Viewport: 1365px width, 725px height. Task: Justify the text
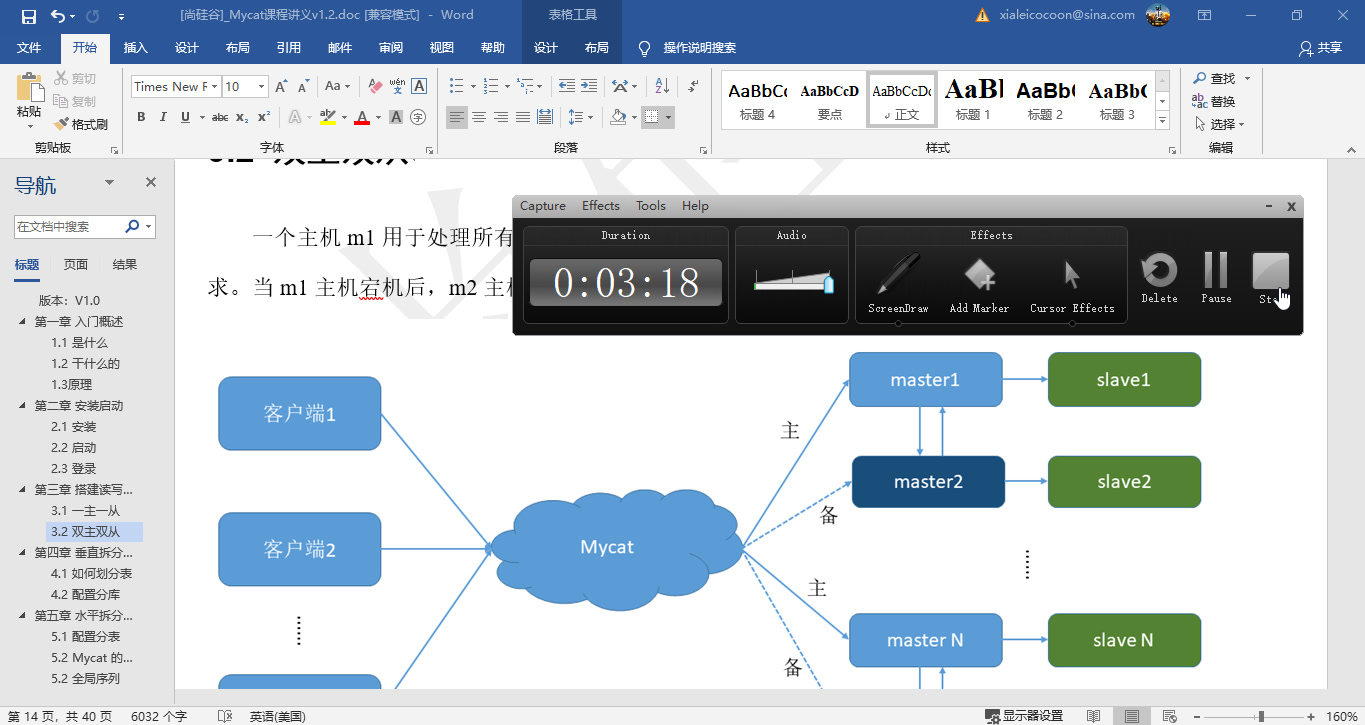coord(523,117)
